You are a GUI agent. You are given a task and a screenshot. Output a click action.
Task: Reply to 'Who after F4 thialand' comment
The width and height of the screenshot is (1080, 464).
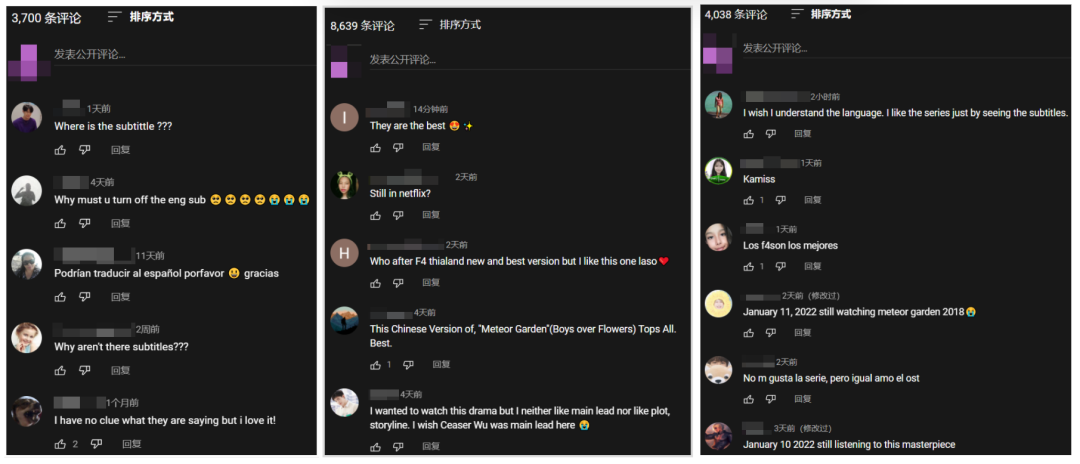[x=431, y=283]
